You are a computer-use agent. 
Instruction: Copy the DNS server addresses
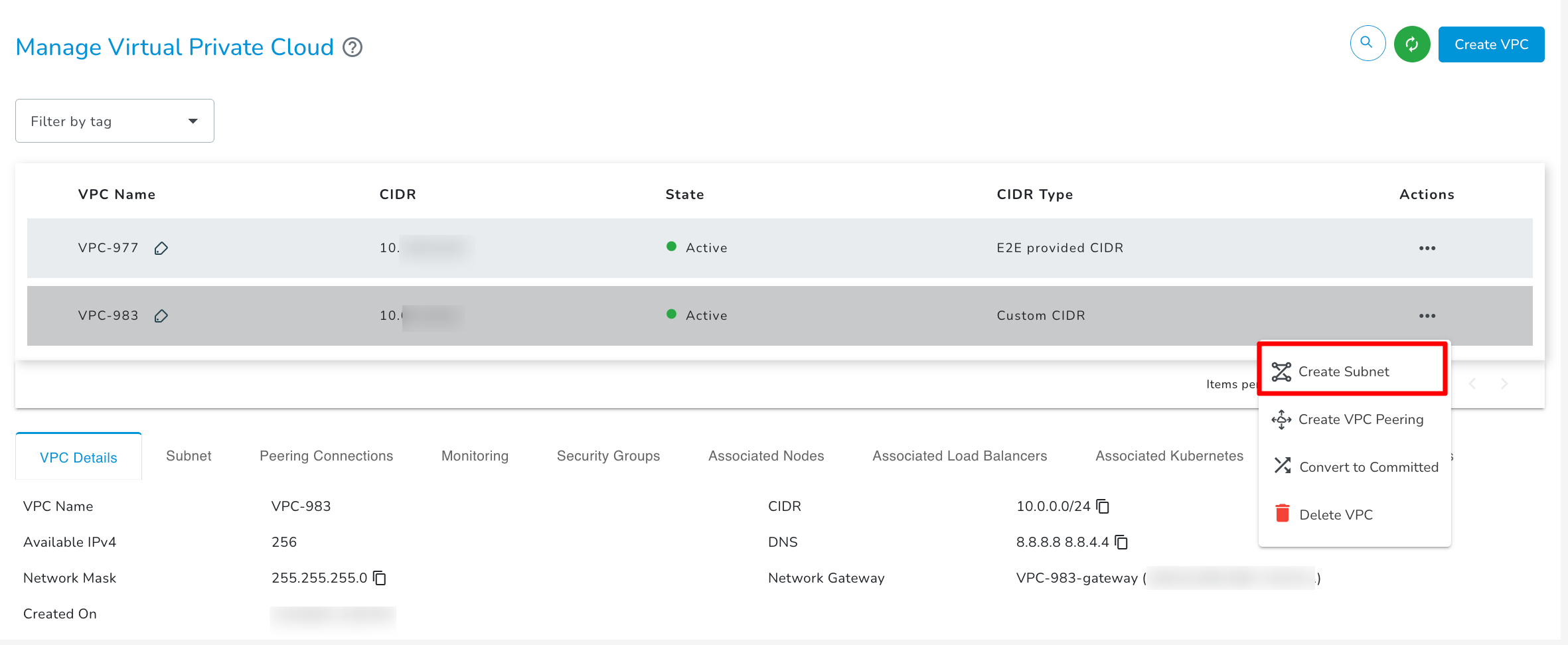[x=1122, y=541]
